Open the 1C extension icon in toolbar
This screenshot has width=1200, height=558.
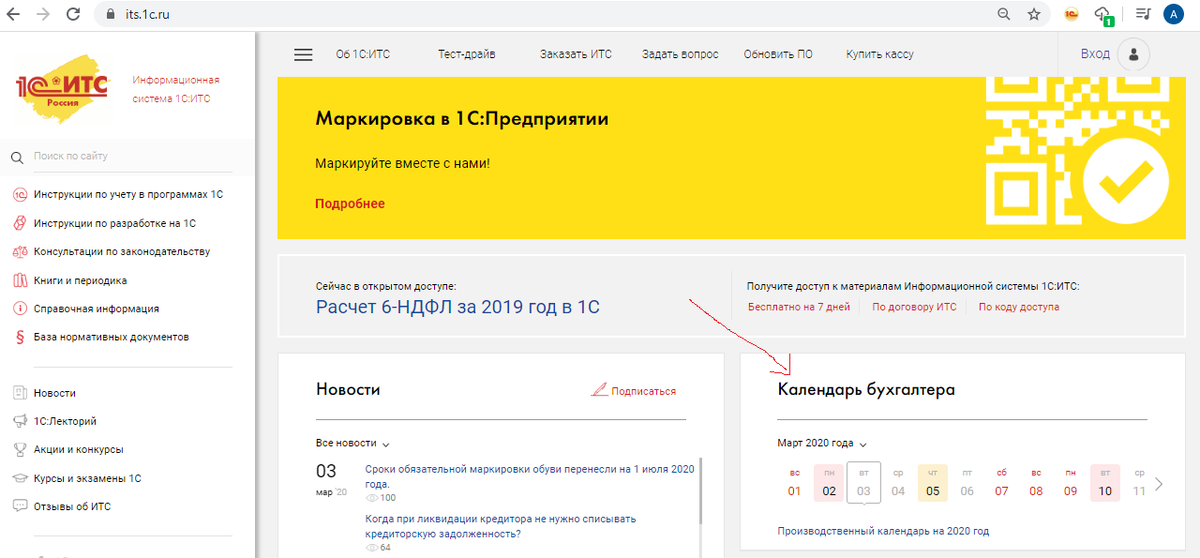click(x=1071, y=14)
